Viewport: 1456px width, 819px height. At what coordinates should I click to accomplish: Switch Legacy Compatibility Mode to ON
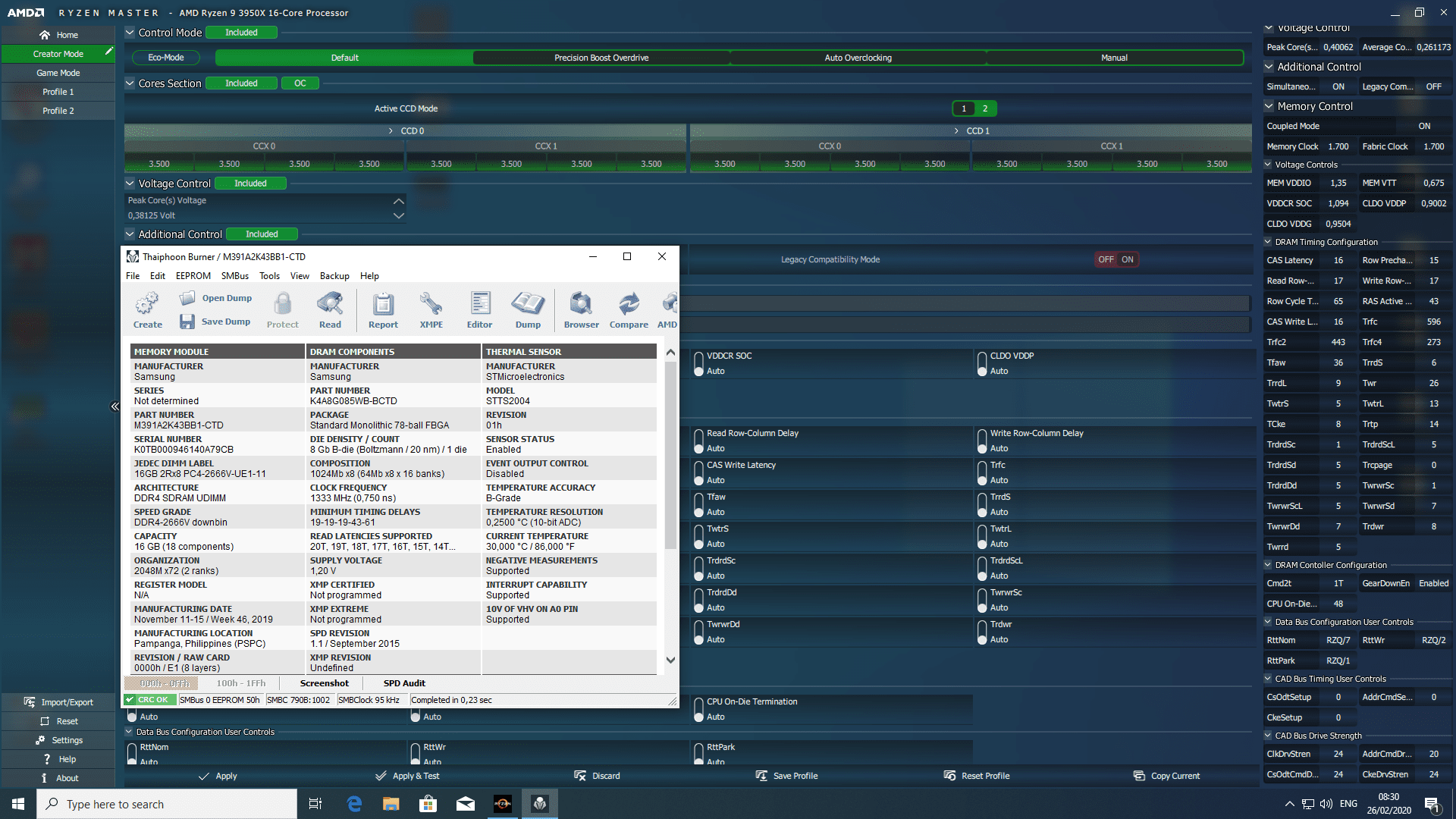click(x=1128, y=259)
